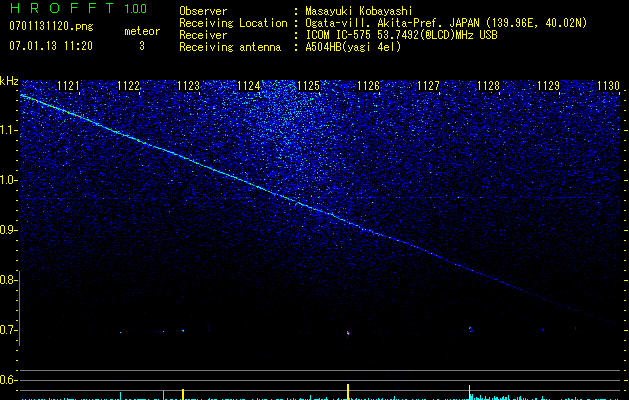
Task: Click the red meteor echo before 1126
Action: pos(348,333)
